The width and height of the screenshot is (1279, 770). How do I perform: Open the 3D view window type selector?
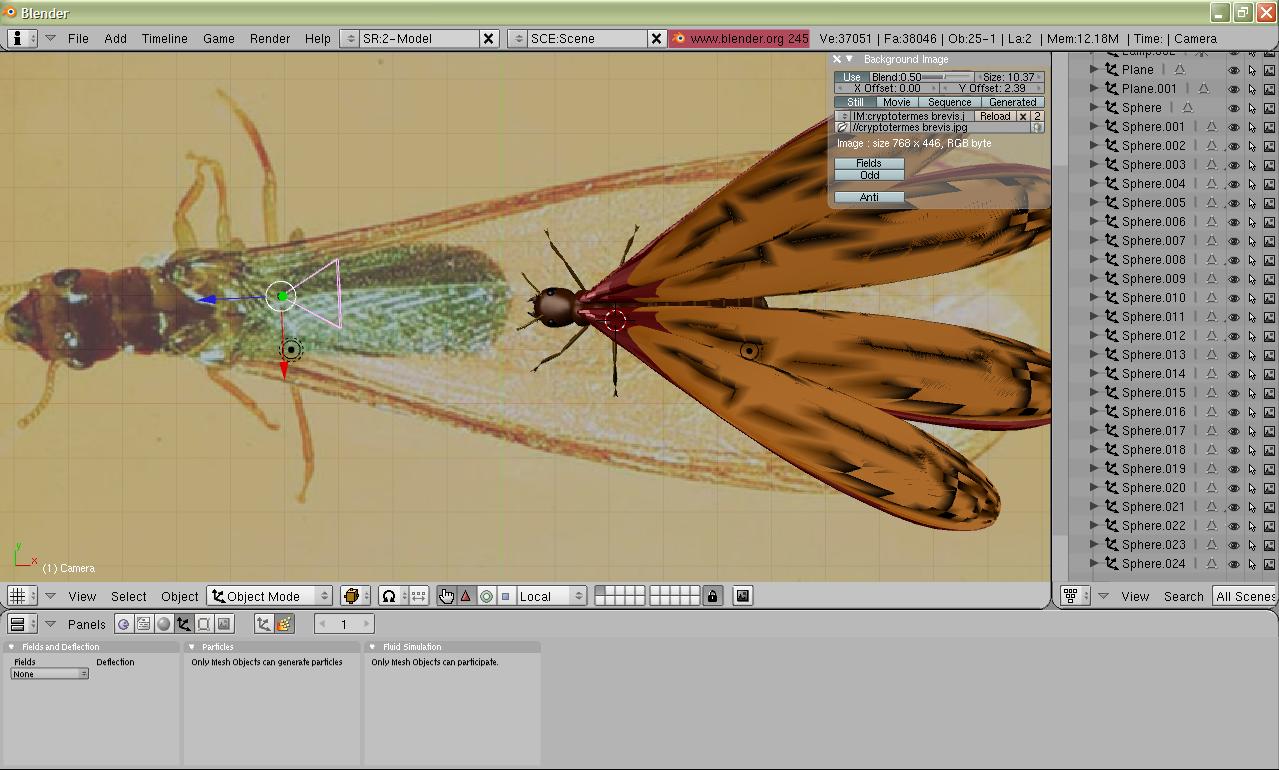coord(22,596)
